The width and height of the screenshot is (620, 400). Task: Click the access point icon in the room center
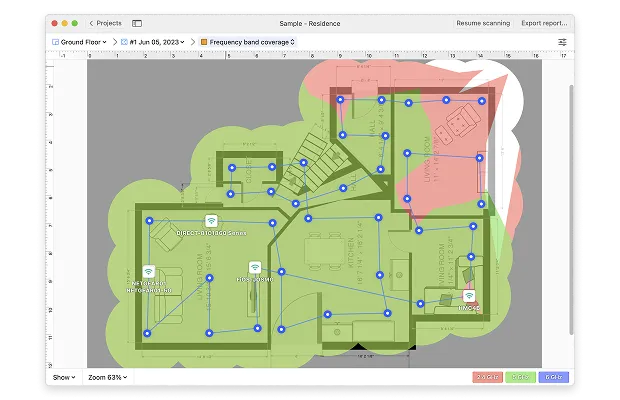coord(255,267)
